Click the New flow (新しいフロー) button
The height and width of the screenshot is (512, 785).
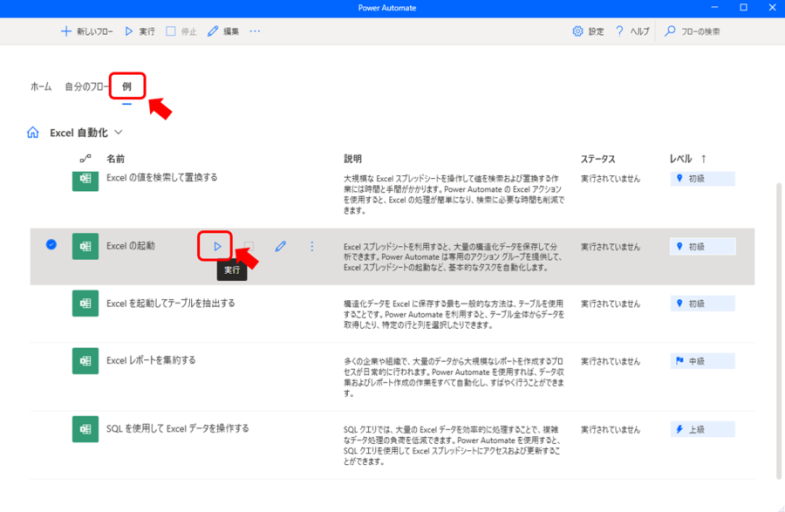(87, 32)
